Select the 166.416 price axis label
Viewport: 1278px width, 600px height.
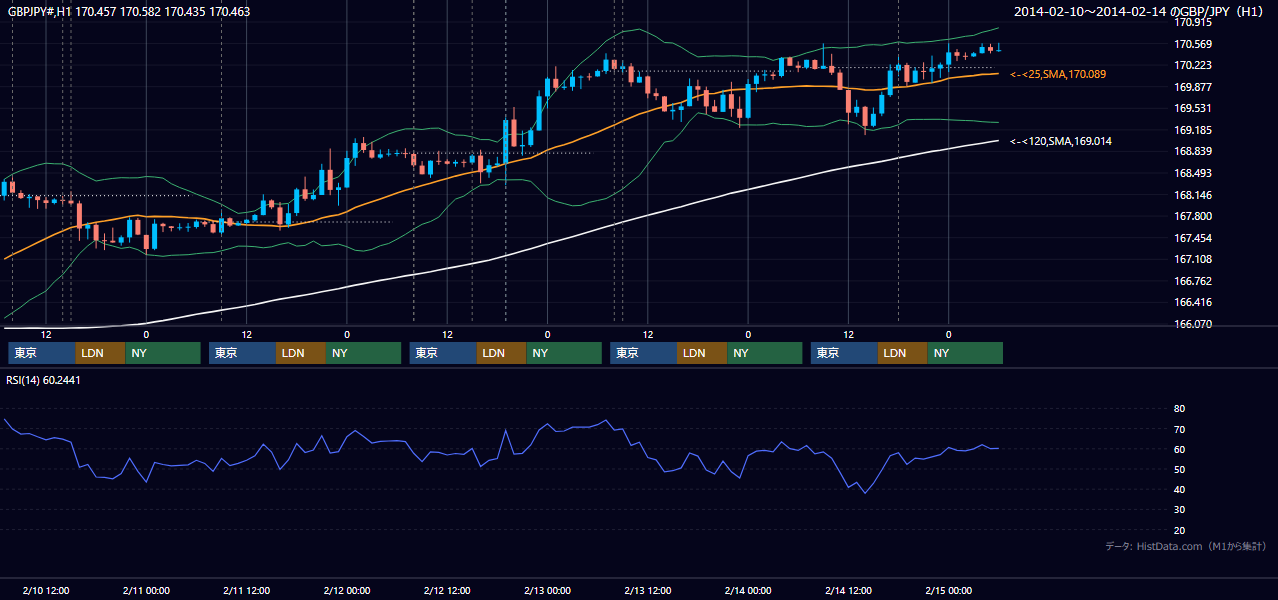click(x=1193, y=302)
